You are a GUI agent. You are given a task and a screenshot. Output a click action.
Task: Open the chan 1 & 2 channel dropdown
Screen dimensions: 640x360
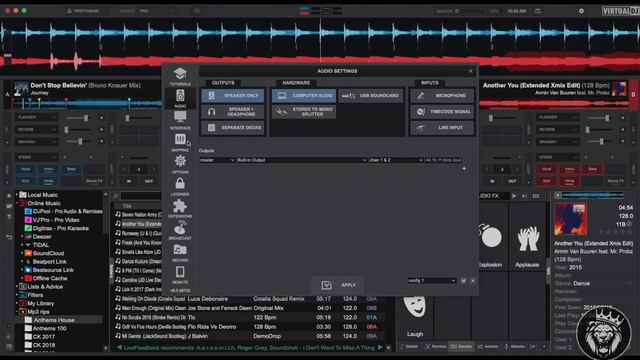(x=396, y=160)
